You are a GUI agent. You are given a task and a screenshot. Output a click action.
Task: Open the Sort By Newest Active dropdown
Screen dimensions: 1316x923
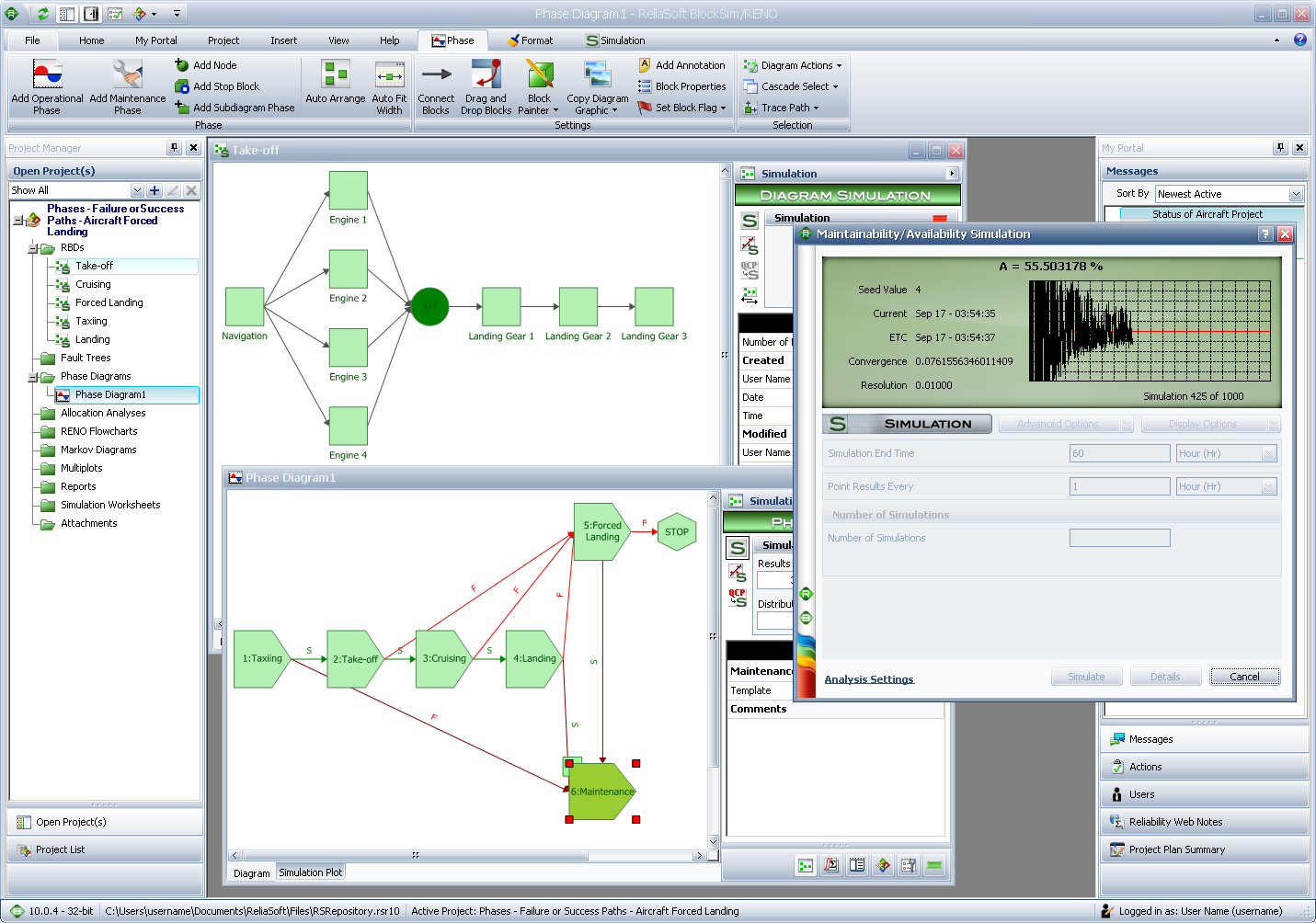1296,194
